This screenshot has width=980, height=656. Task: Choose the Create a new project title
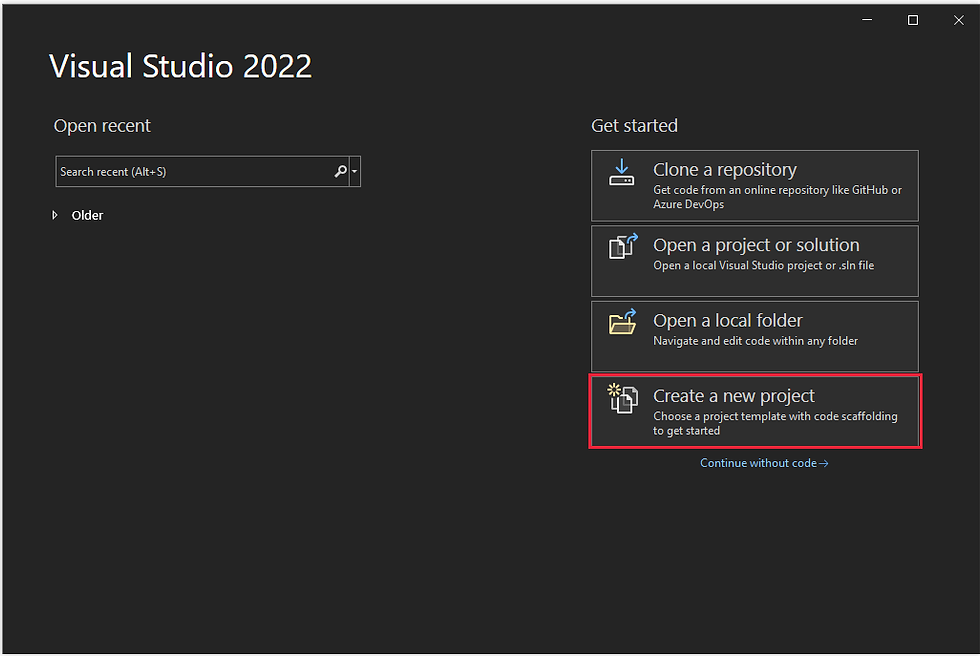click(x=734, y=396)
